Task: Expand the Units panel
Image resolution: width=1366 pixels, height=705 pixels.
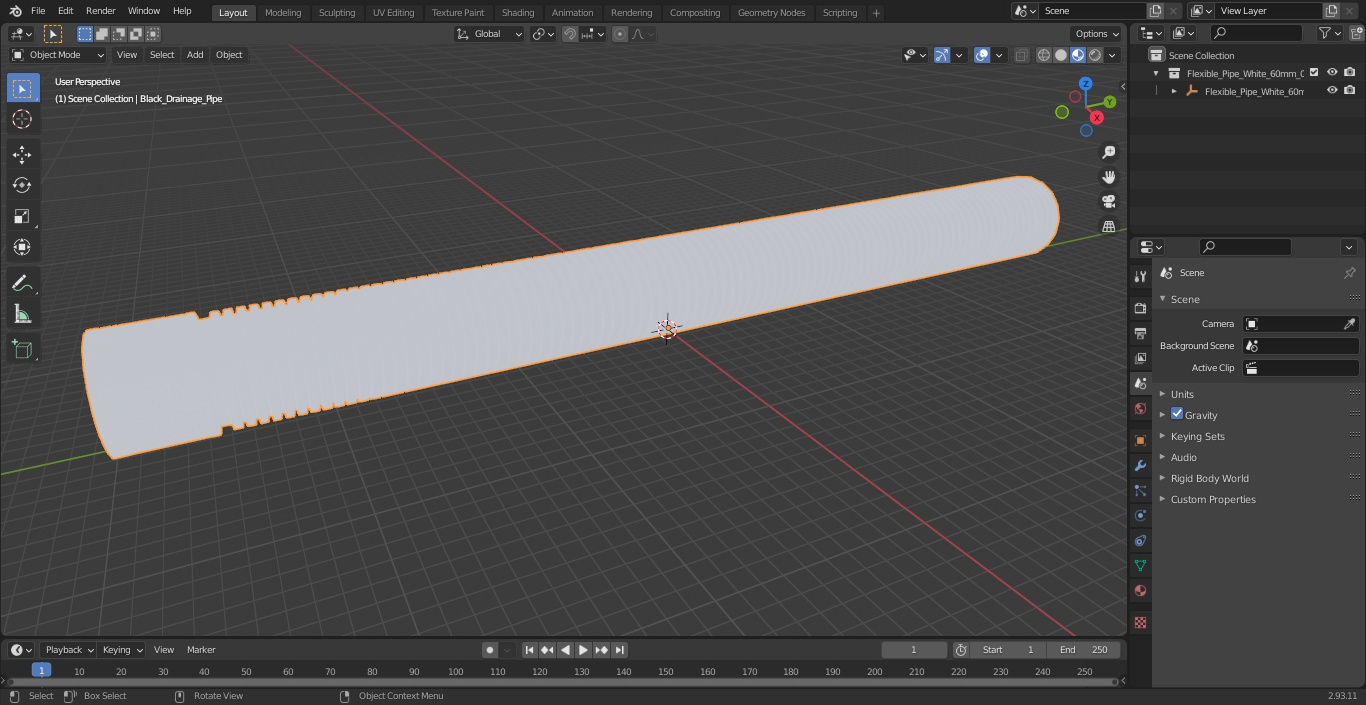Action: click(x=1182, y=394)
